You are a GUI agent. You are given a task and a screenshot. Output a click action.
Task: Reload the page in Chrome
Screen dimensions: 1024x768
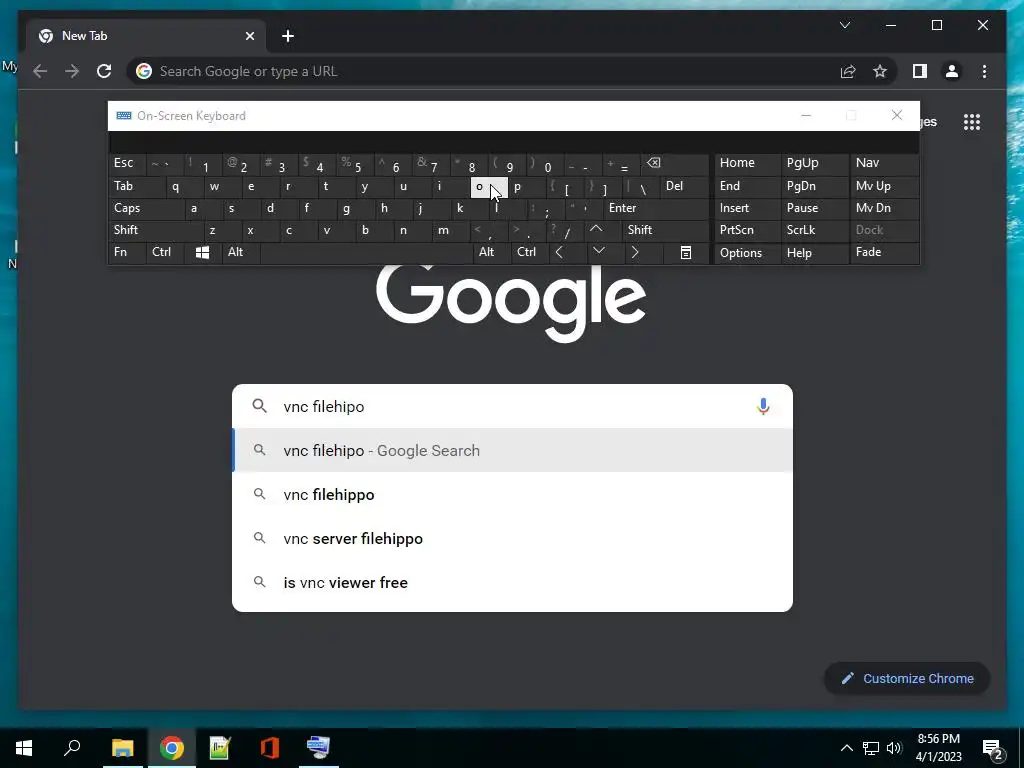104,71
